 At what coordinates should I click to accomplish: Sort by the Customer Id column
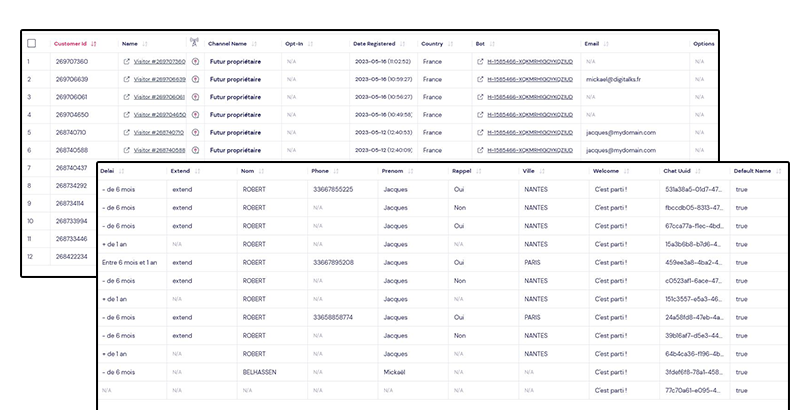coord(94,44)
